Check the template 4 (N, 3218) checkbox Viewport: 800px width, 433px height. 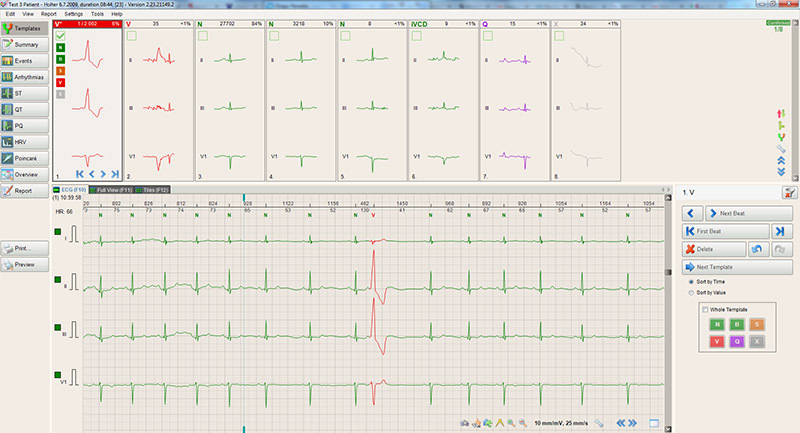tap(274, 36)
